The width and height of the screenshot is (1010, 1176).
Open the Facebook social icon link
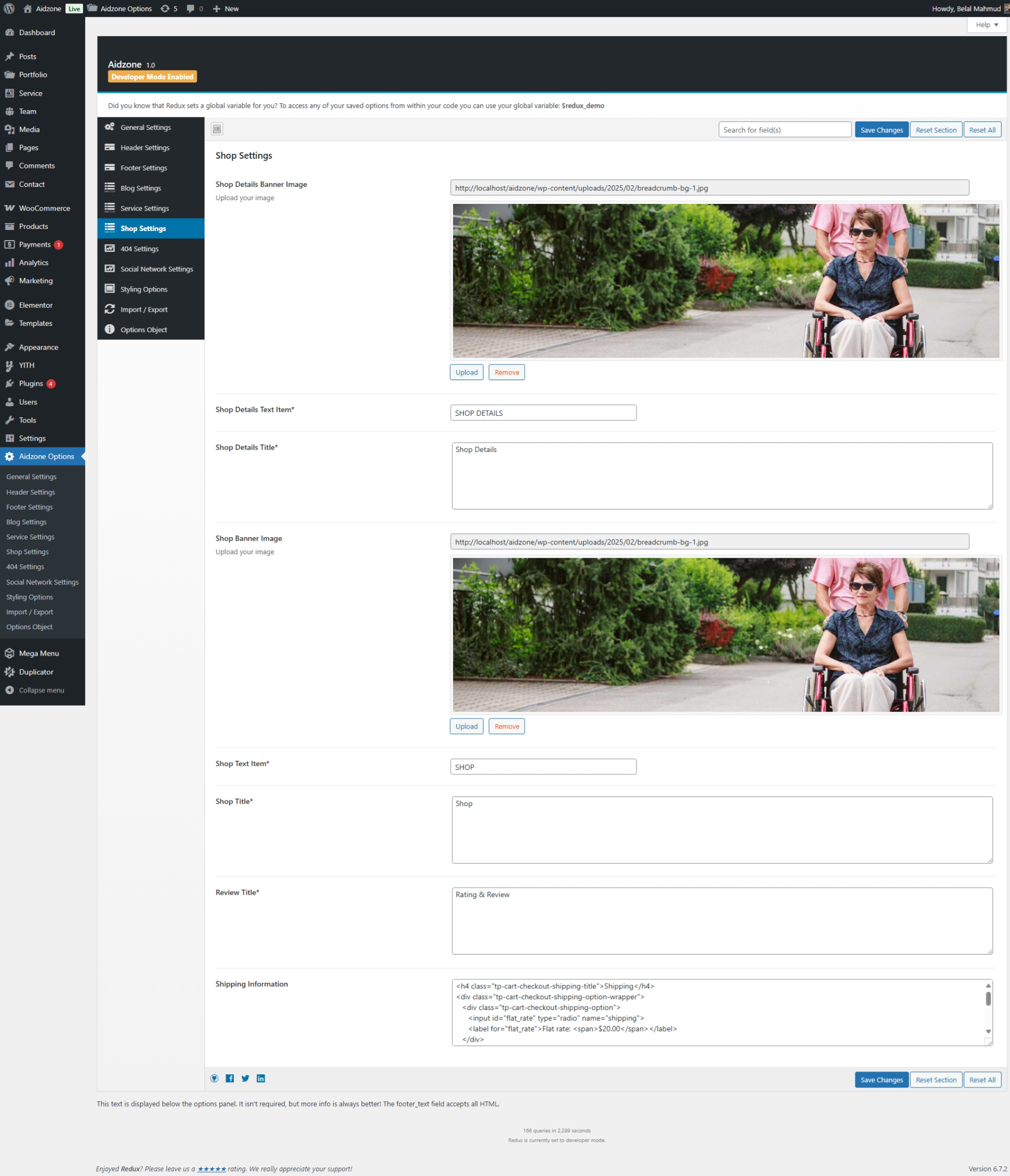229,1078
